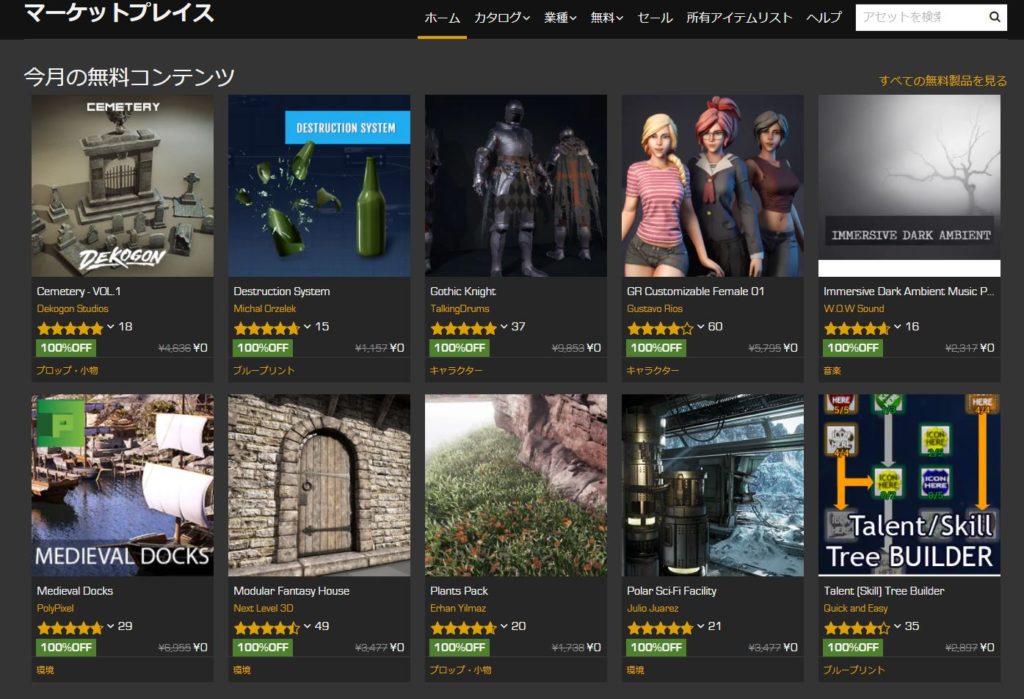Open the Plants Pack thumbnail image
The image size is (1024, 699).
[x=516, y=485]
